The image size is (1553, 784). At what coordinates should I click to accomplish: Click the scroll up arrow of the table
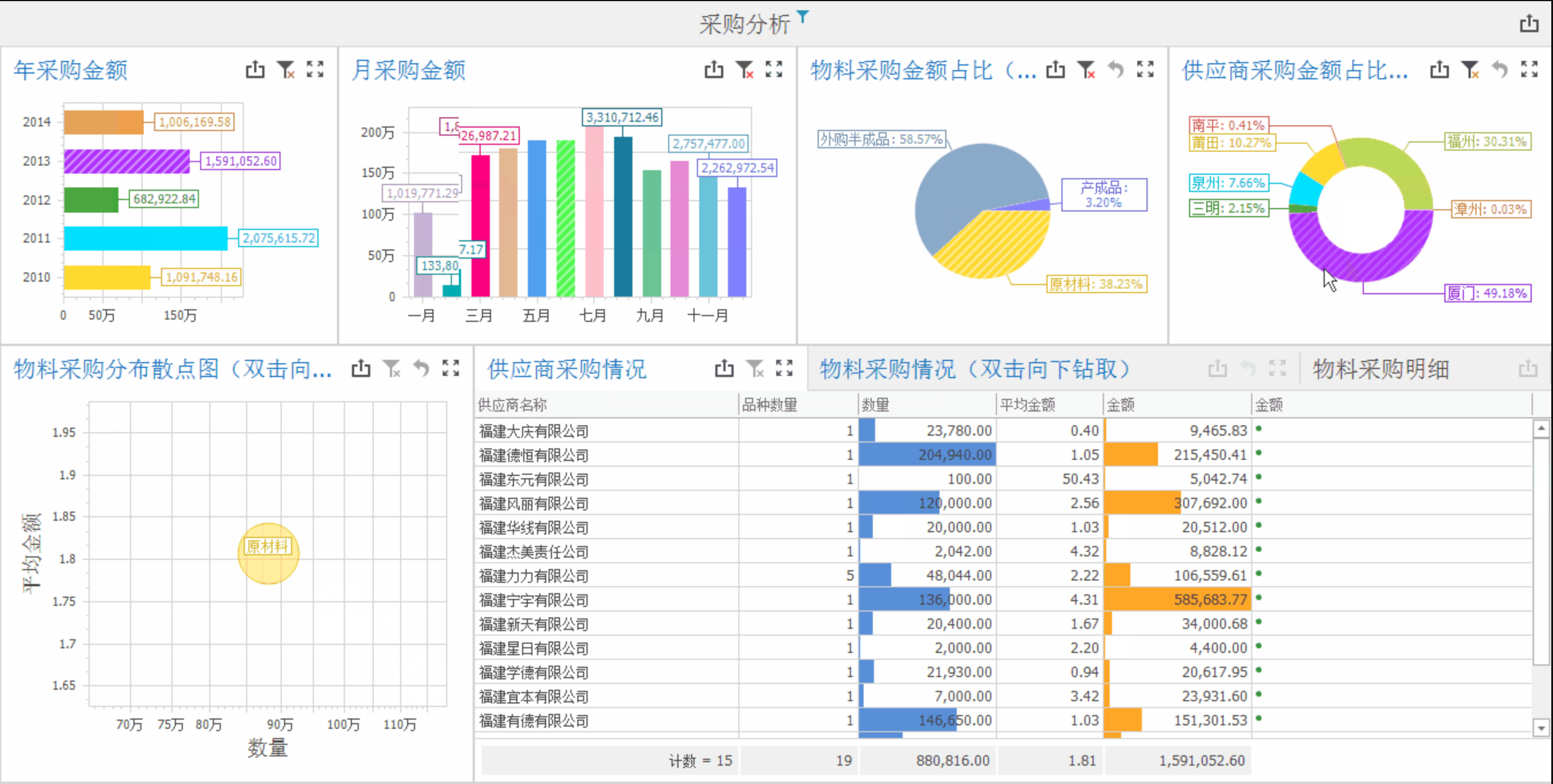(1541, 428)
